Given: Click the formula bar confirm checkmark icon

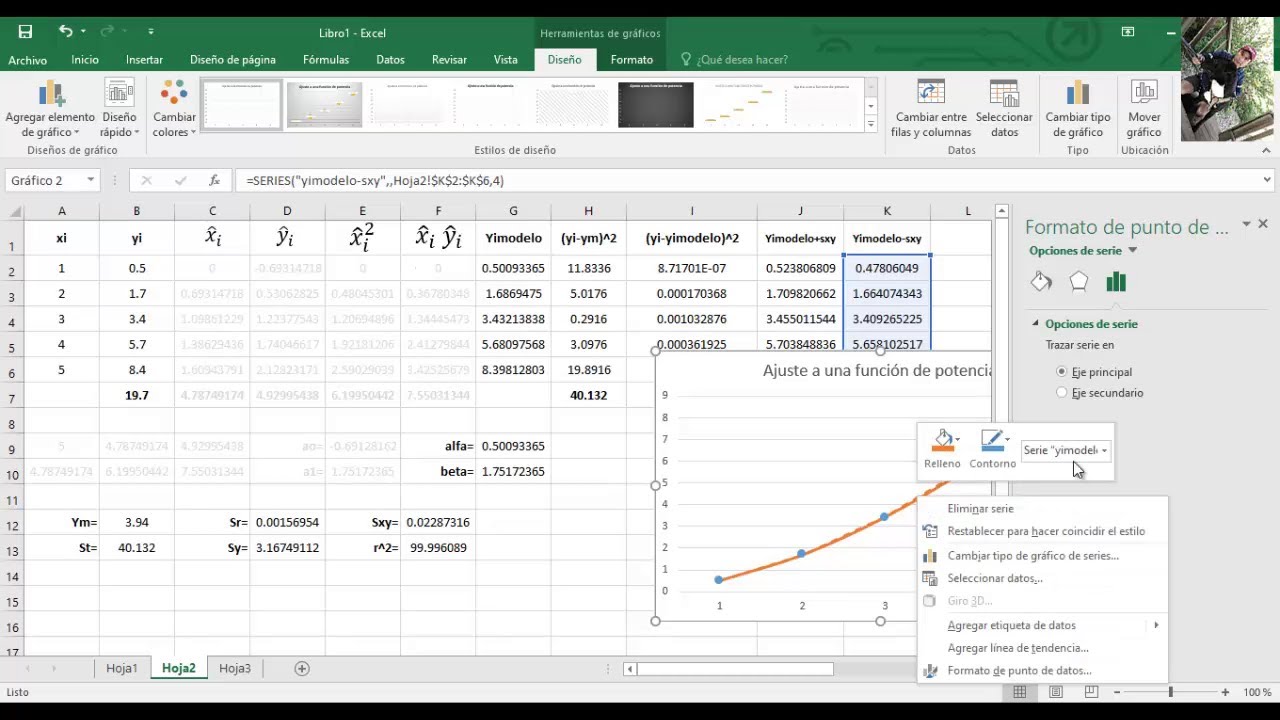Looking at the screenshot, I should click(x=181, y=181).
